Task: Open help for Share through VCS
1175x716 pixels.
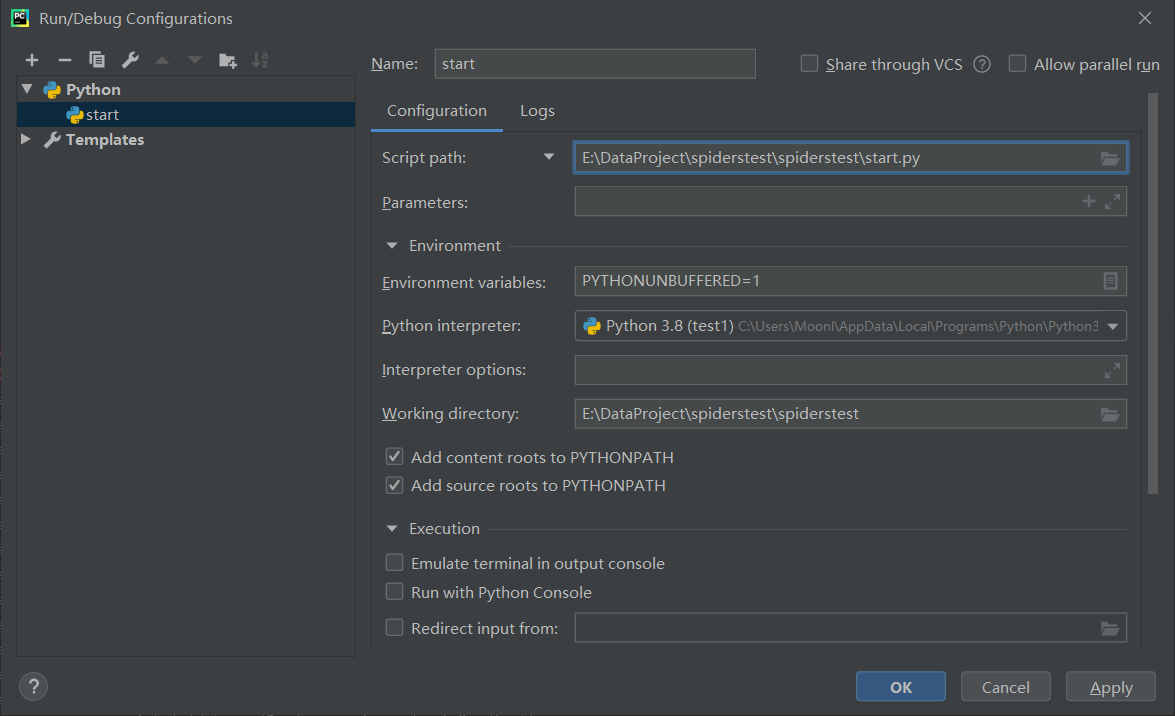Action: click(x=982, y=64)
